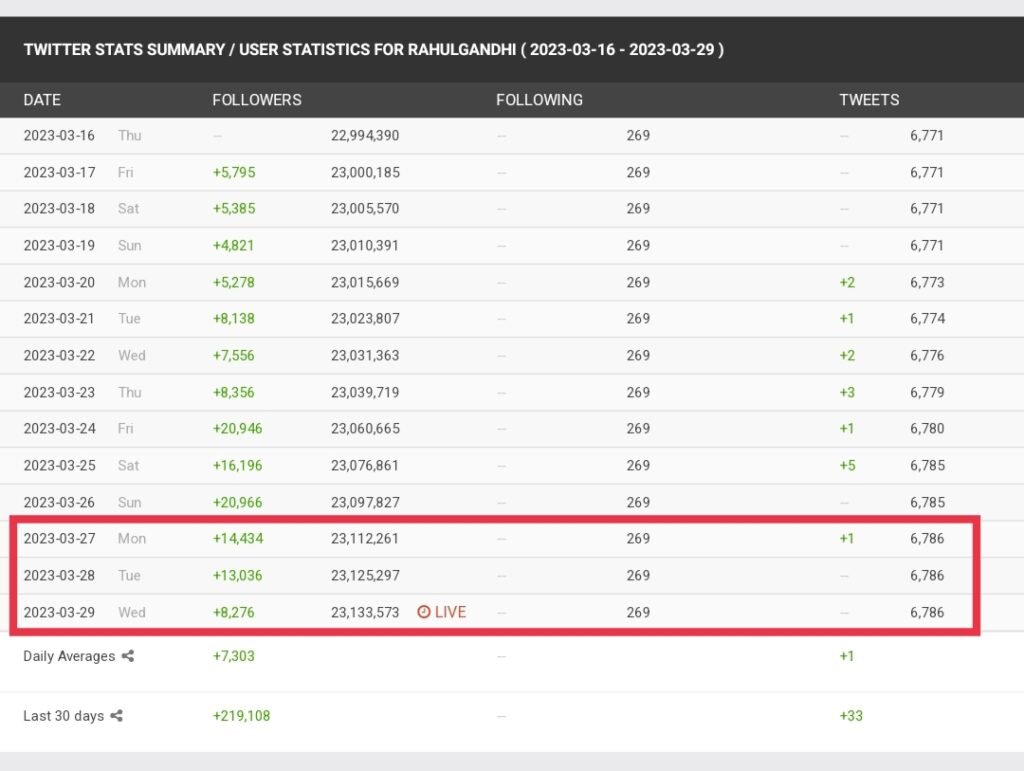The height and width of the screenshot is (771, 1024).
Task: Click the follower gain +5,795
Action: (x=234, y=172)
